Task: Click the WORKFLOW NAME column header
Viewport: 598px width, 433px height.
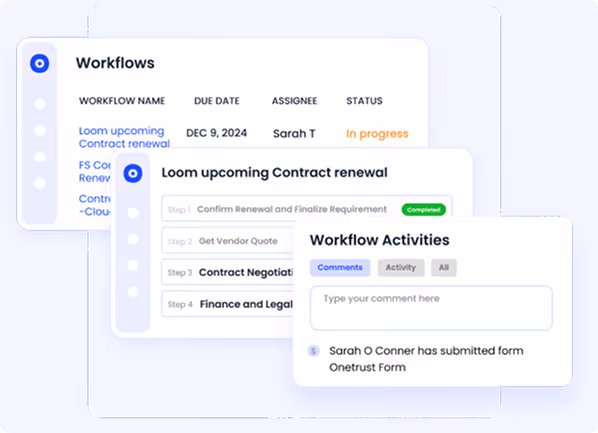Action: (122, 101)
